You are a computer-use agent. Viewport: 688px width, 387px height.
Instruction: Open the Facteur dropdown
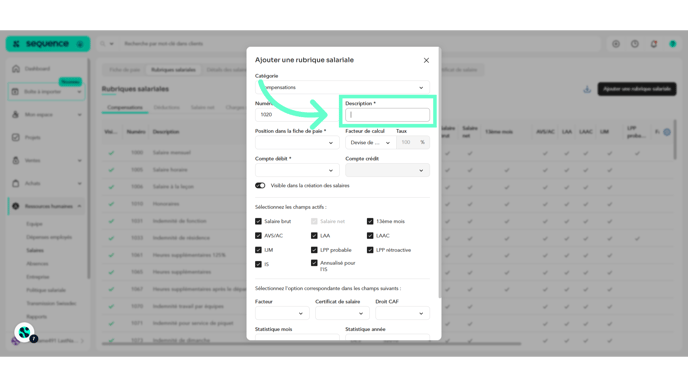[282, 313]
